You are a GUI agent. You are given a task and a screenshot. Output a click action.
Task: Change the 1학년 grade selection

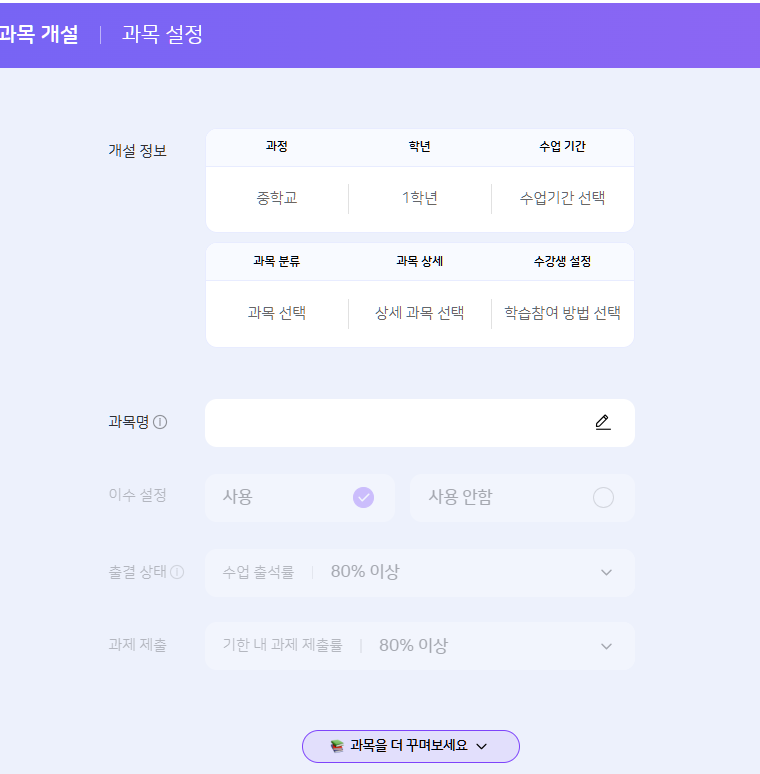[x=419, y=198]
